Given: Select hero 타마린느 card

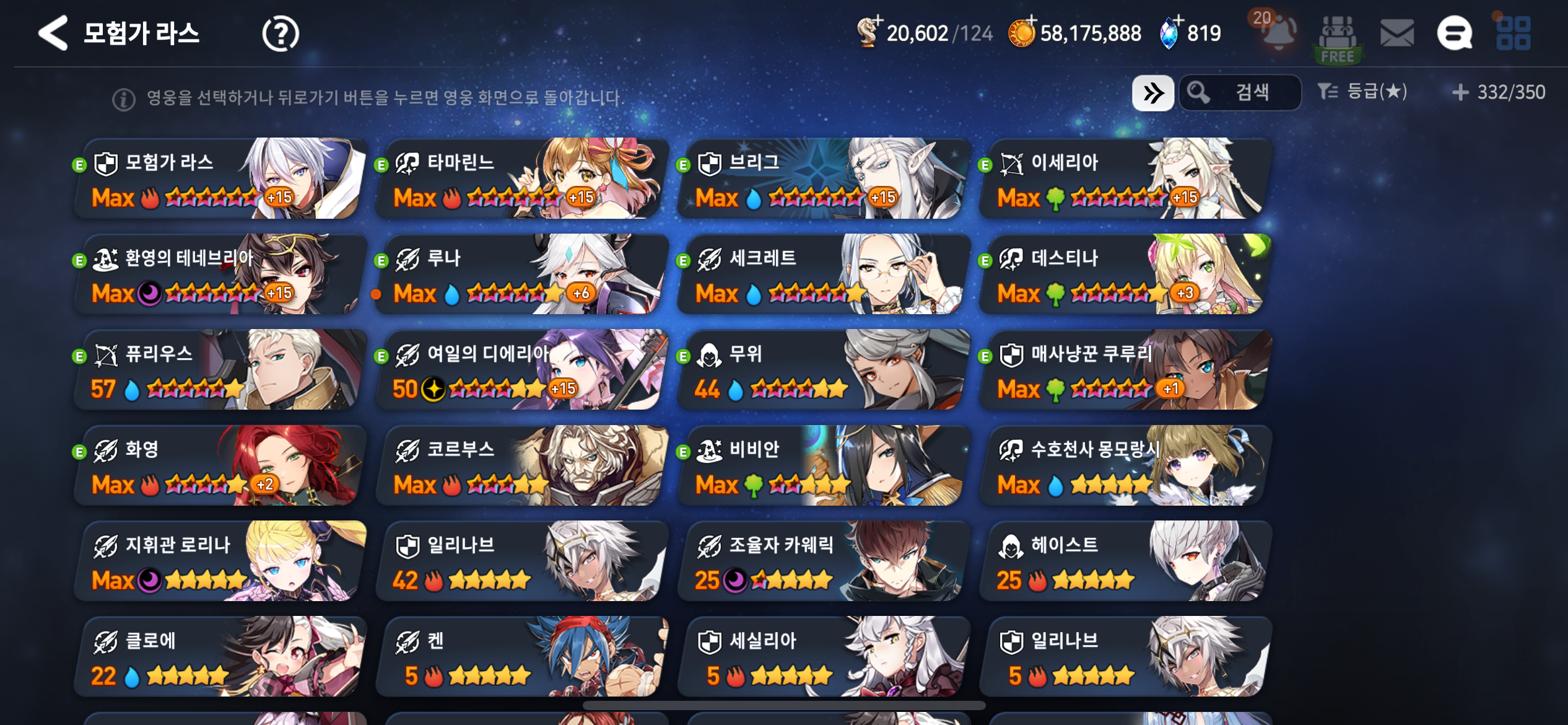Looking at the screenshot, I should coord(521,178).
